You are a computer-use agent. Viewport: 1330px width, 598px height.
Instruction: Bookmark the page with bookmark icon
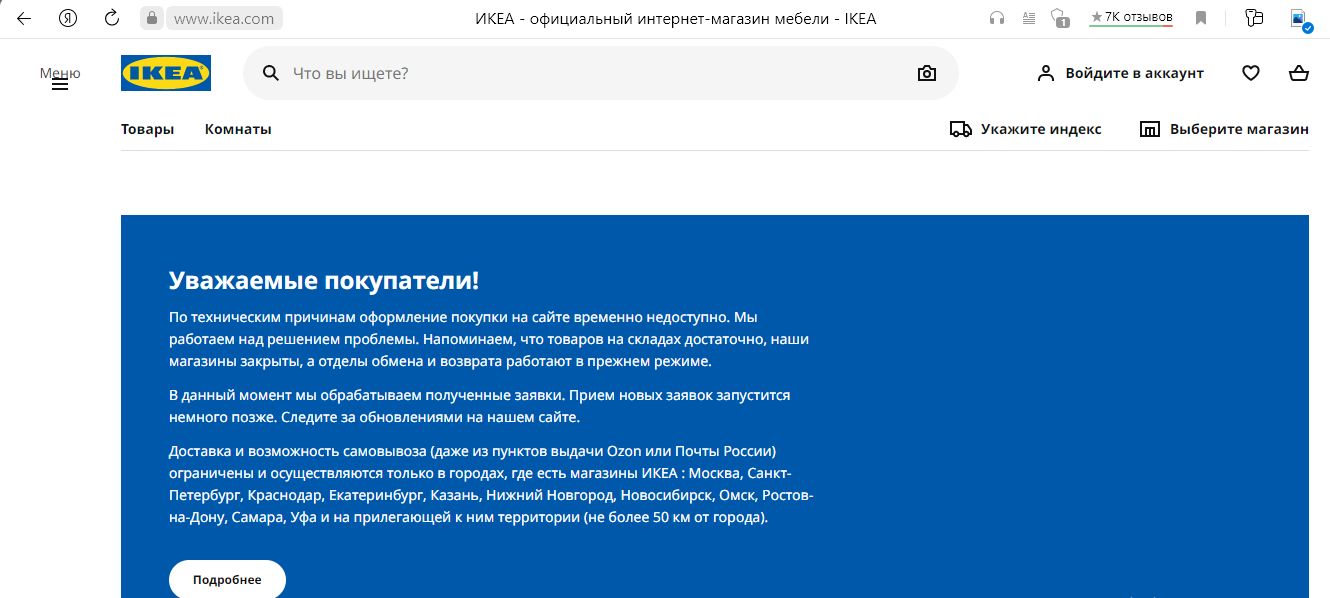(x=1201, y=18)
